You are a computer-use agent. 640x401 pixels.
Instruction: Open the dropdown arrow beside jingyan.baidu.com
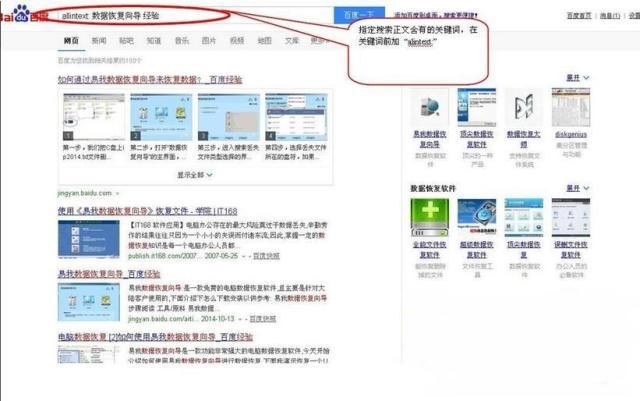pyautogui.click(x=118, y=194)
